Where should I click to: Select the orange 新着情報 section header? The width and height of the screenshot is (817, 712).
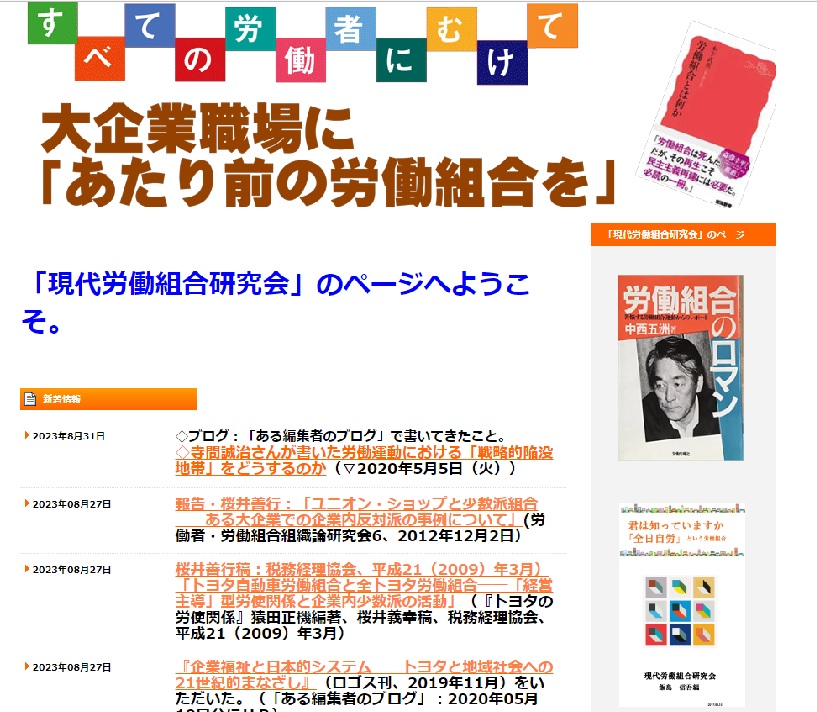tap(108, 399)
